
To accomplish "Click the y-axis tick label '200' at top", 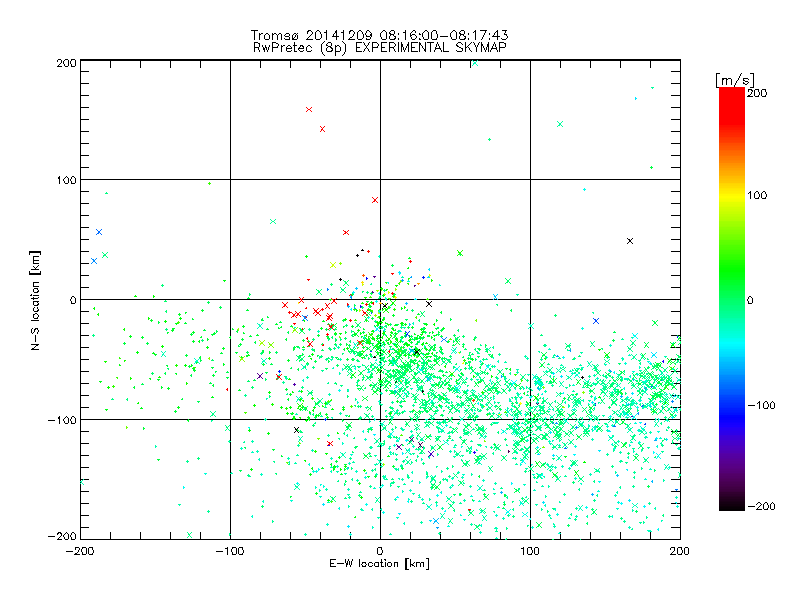I will (x=66, y=63).
